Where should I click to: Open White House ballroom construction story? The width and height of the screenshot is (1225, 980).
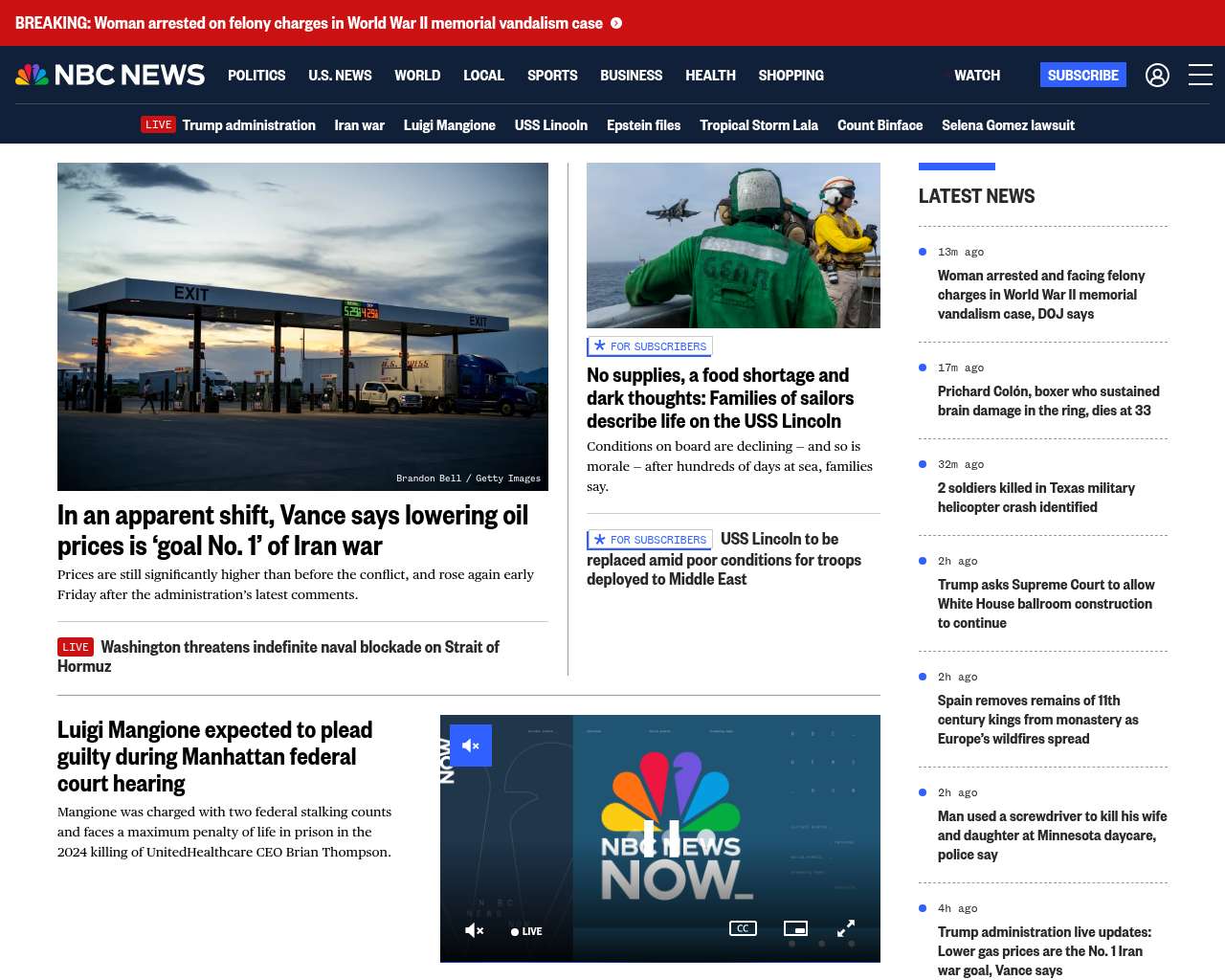tap(1046, 604)
